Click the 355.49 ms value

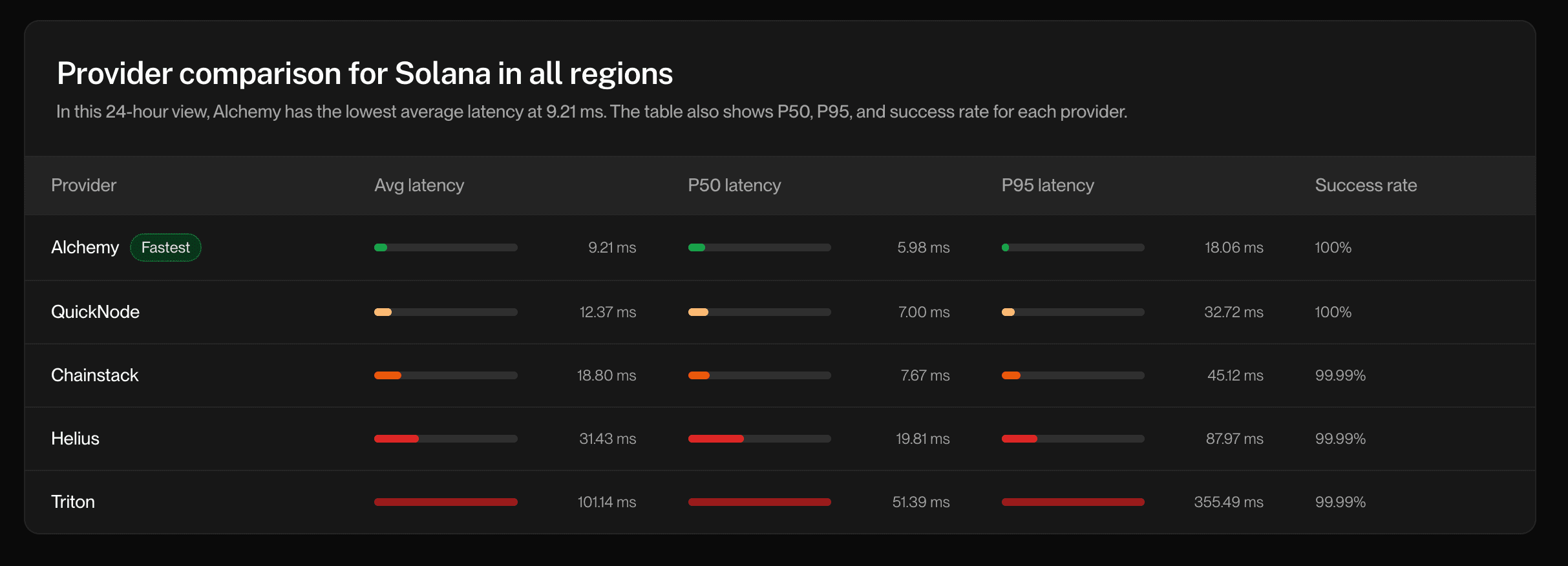tap(1229, 502)
